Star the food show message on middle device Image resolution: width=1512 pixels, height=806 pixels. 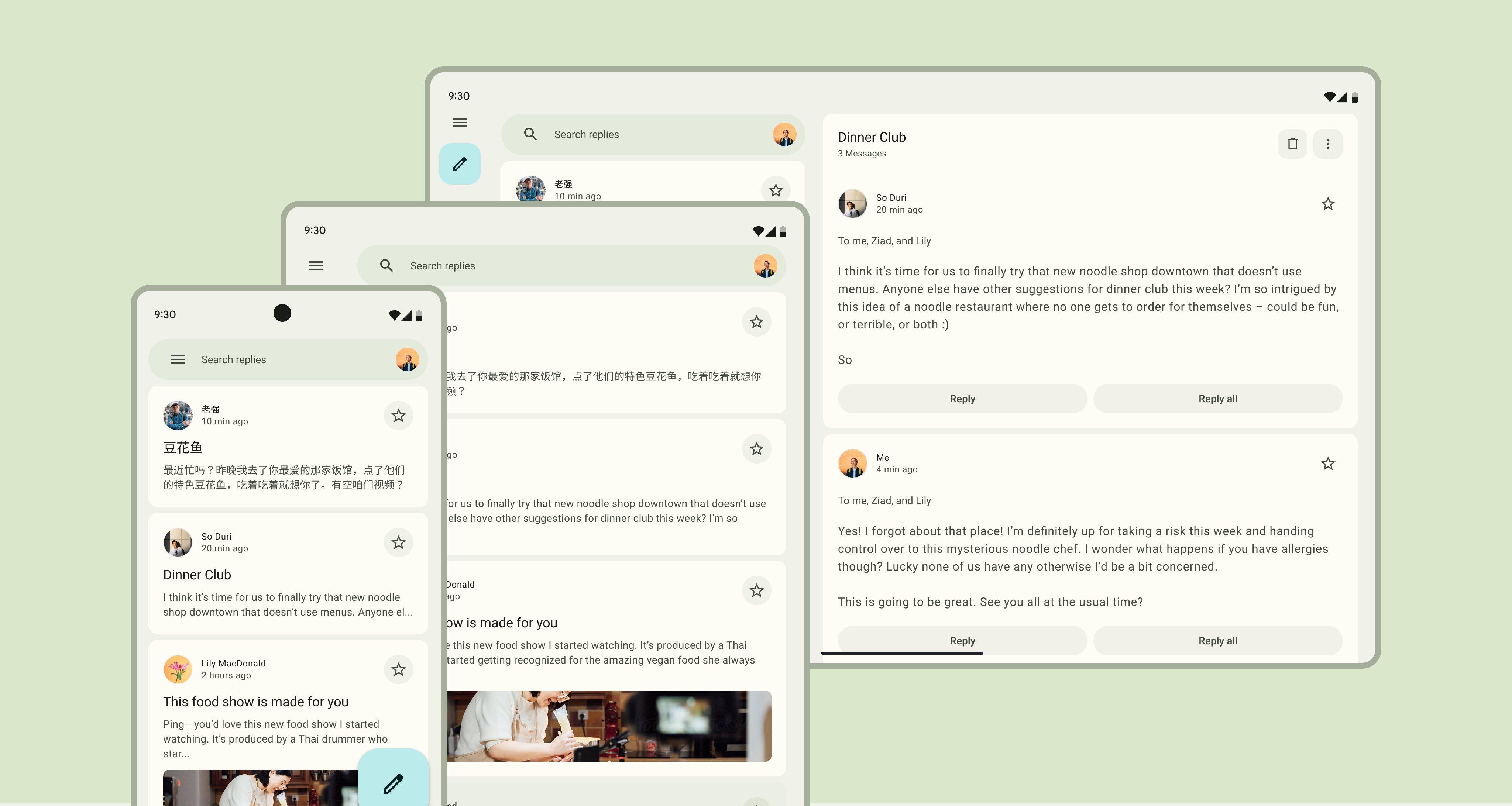point(757,591)
